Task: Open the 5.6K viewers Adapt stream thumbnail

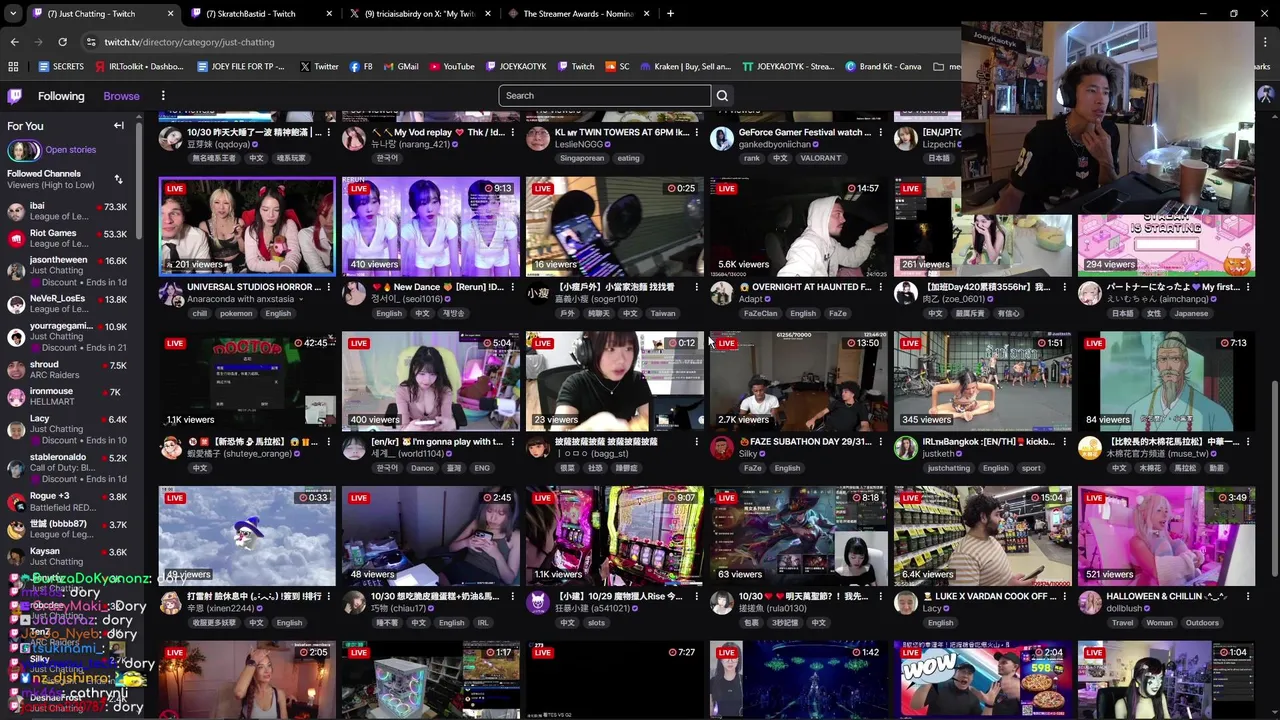Action: (798, 227)
